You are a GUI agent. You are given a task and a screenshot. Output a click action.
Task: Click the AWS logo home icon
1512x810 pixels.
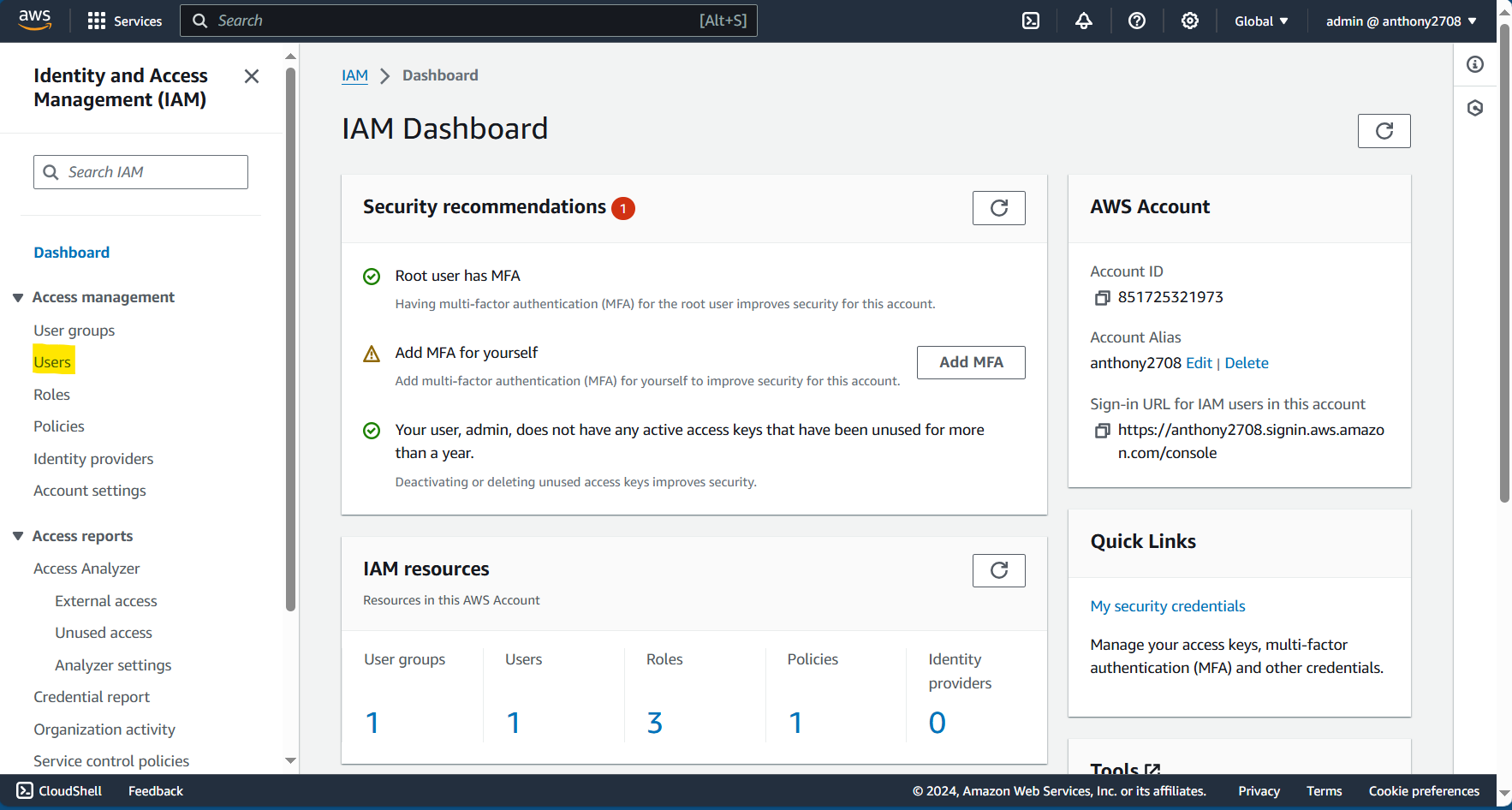[34, 21]
